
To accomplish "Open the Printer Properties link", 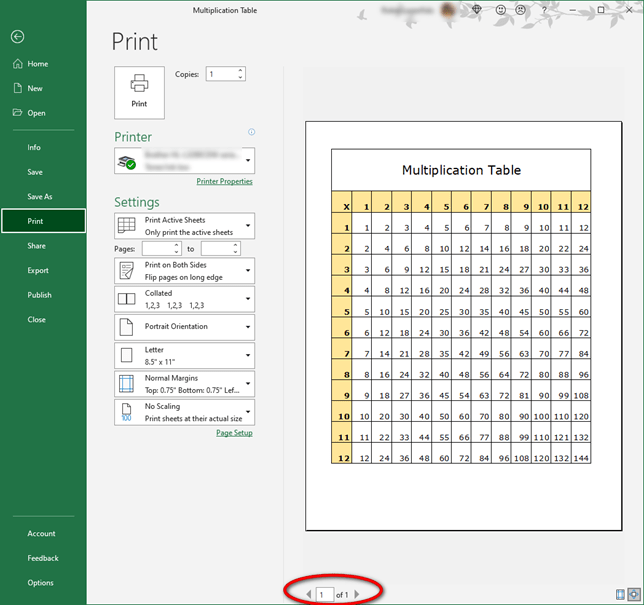I will pyautogui.click(x=224, y=182).
